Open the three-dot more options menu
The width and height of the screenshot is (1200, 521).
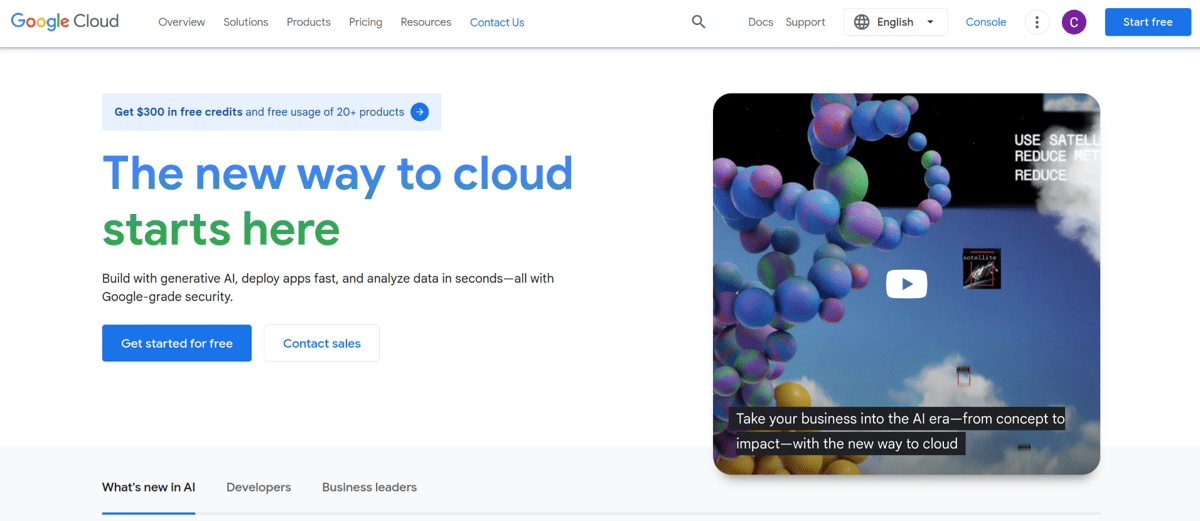point(1037,22)
